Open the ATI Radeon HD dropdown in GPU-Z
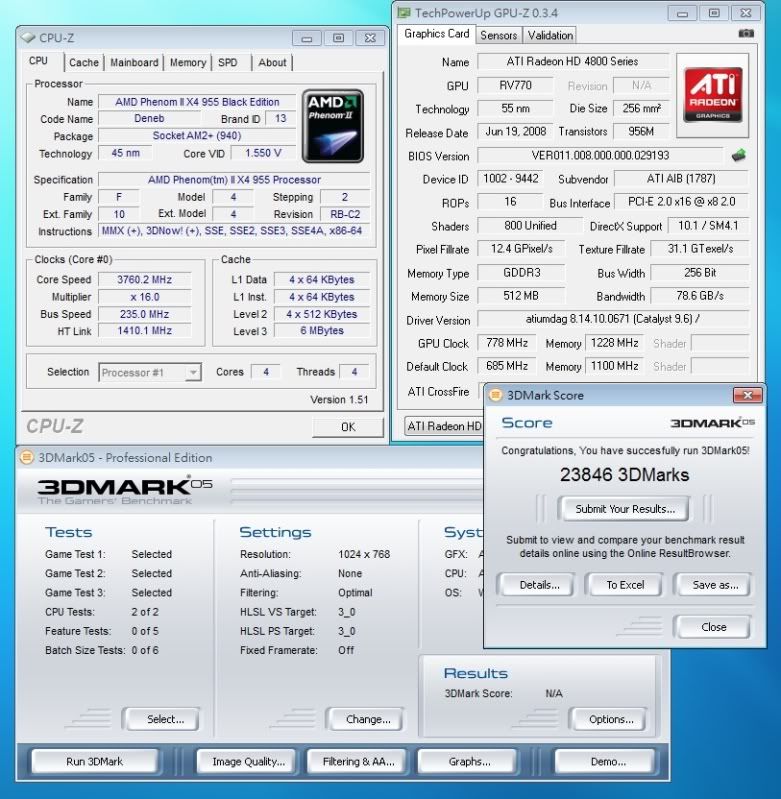The image size is (781, 799). (x=444, y=426)
